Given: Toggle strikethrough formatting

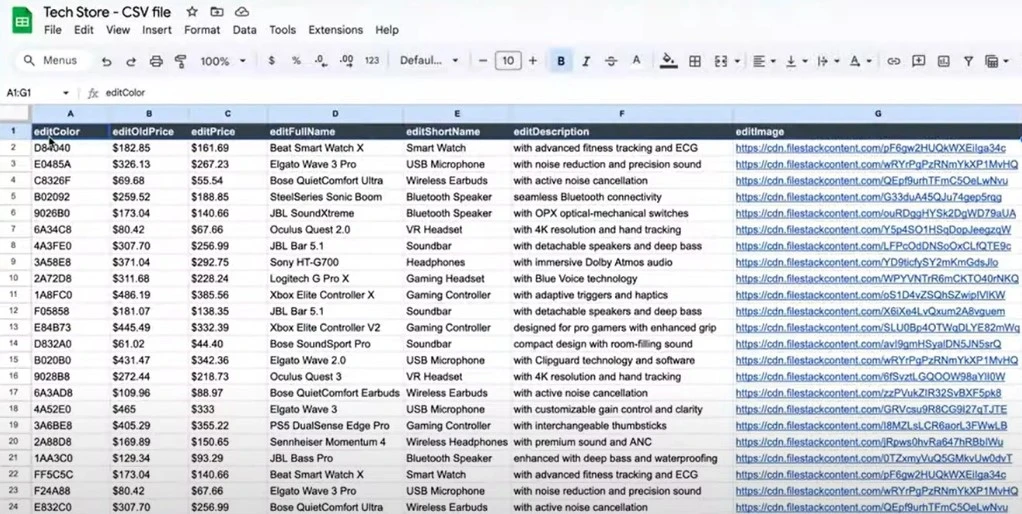Looking at the screenshot, I should coord(611,61).
